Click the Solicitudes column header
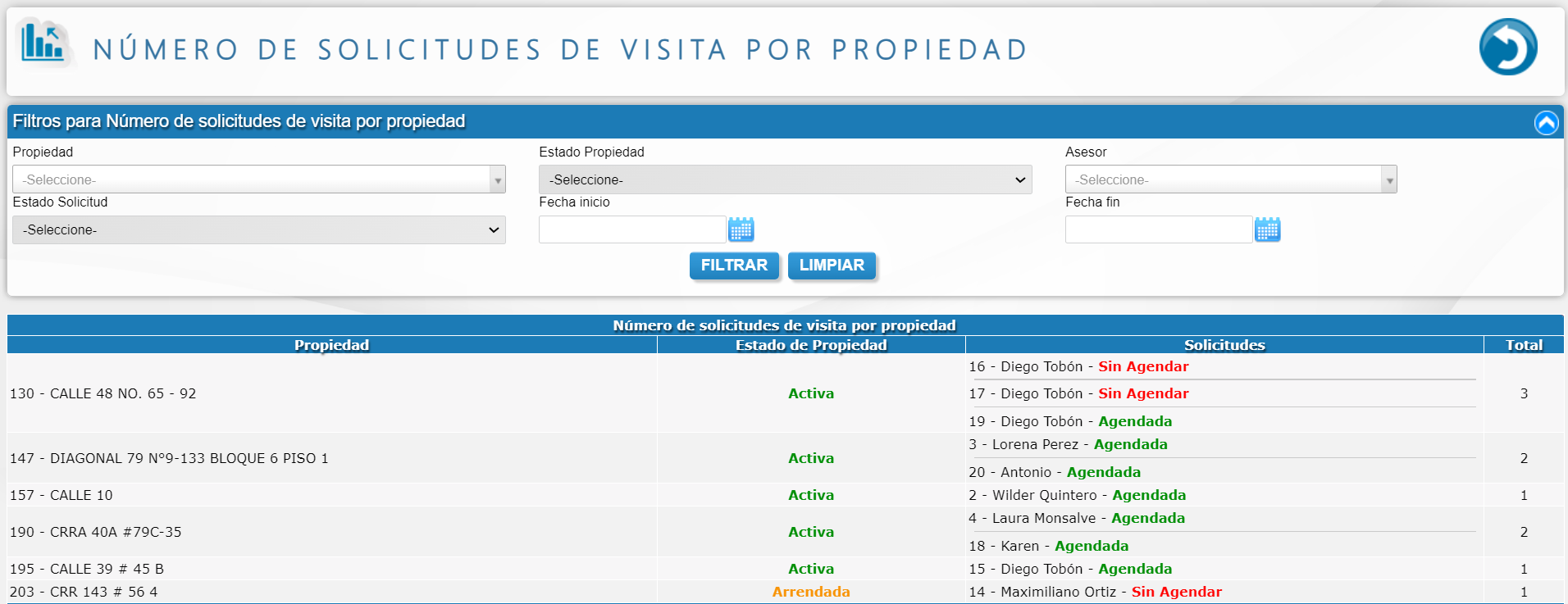Viewport: 1568px width, 604px height. point(1224,345)
